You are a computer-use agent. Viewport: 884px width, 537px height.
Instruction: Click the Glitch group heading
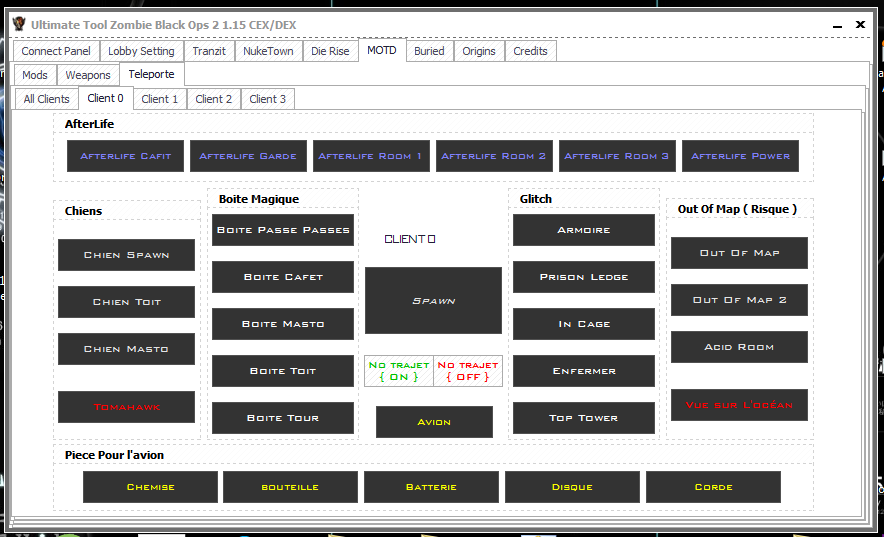click(x=536, y=199)
